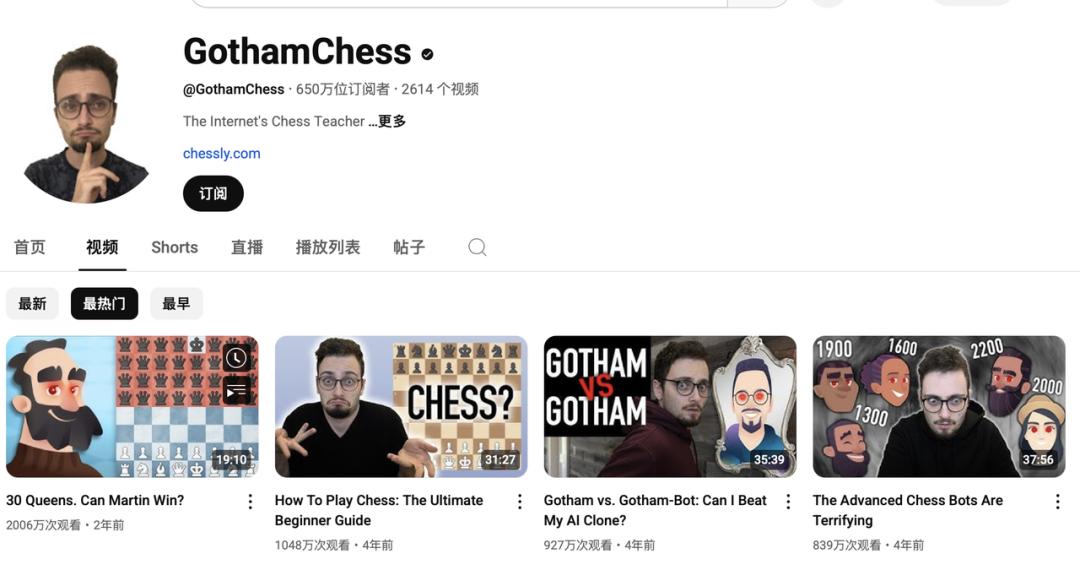
Task: Click the channel search magnifier icon
Action: pyautogui.click(x=477, y=247)
